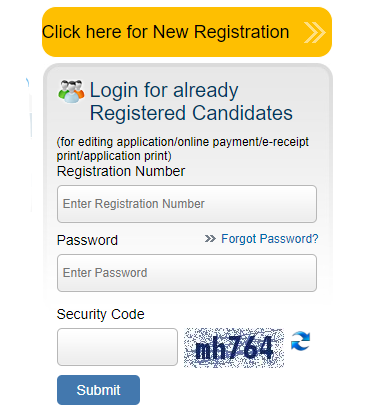The height and width of the screenshot is (412, 373).
Task: Click the Password field label
Action: point(87,240)
